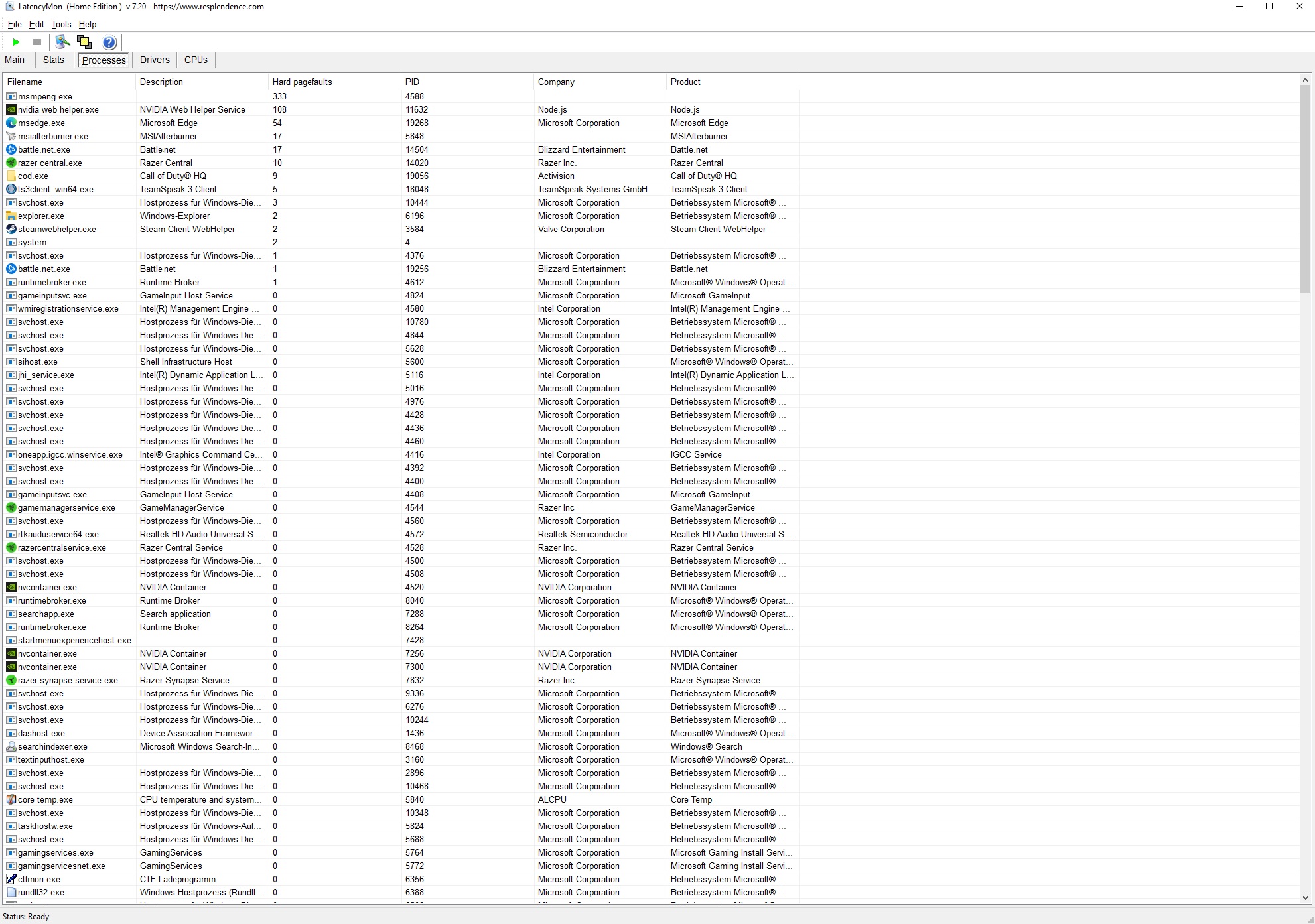Open the Help menu

(x=88, y=25)
